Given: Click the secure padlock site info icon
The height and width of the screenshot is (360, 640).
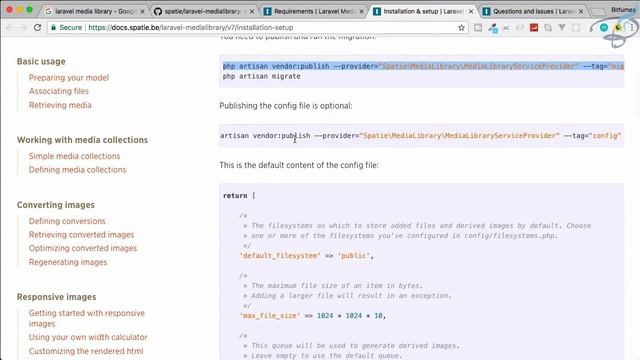Looking at the screenshot, I should click(53, 27).
